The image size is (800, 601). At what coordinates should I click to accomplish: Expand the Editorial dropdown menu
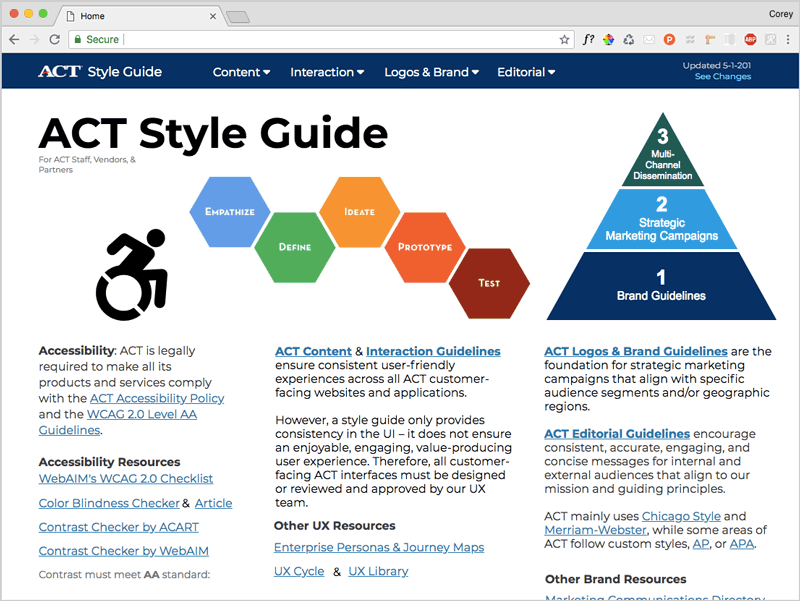(526, 72)
